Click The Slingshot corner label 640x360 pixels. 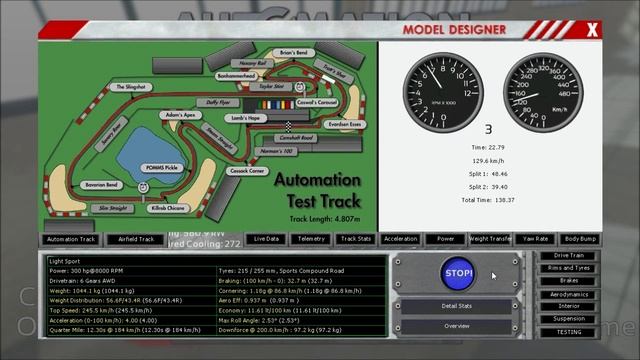(131, 87)
